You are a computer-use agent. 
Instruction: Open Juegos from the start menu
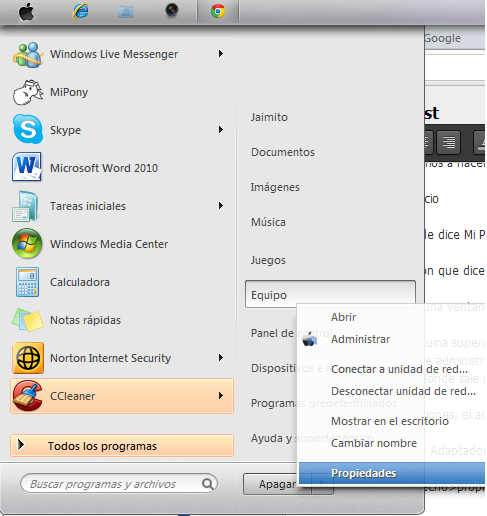pos(268,260)
